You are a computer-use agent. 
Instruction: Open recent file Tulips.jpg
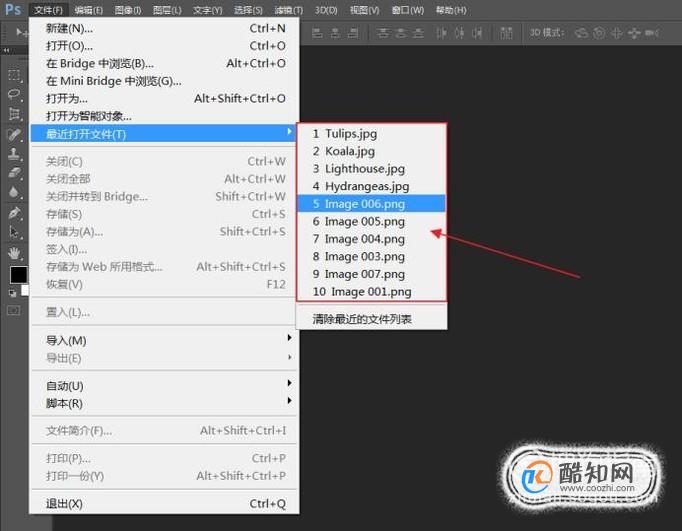[371, 134]
